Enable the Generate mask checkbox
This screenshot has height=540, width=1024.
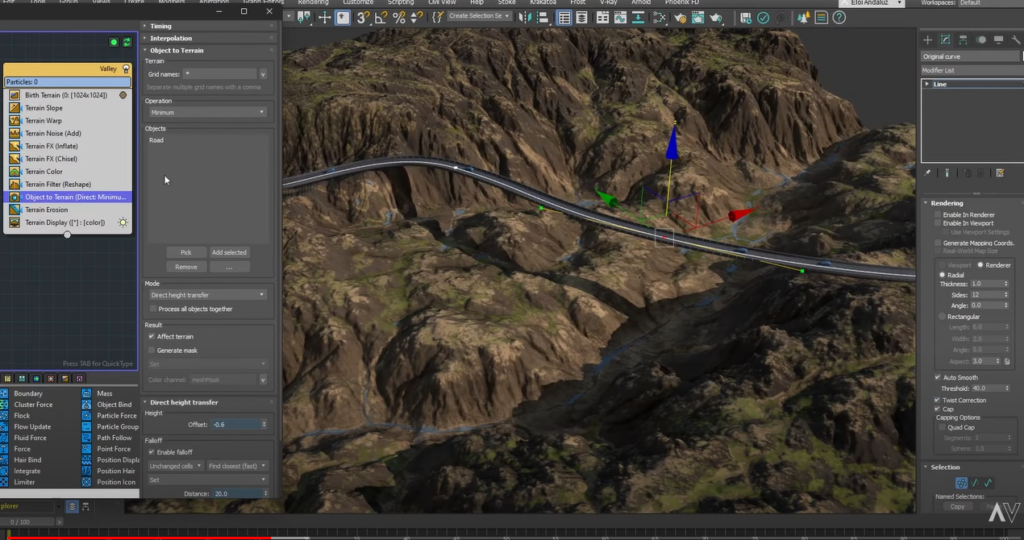coord(152,351)
